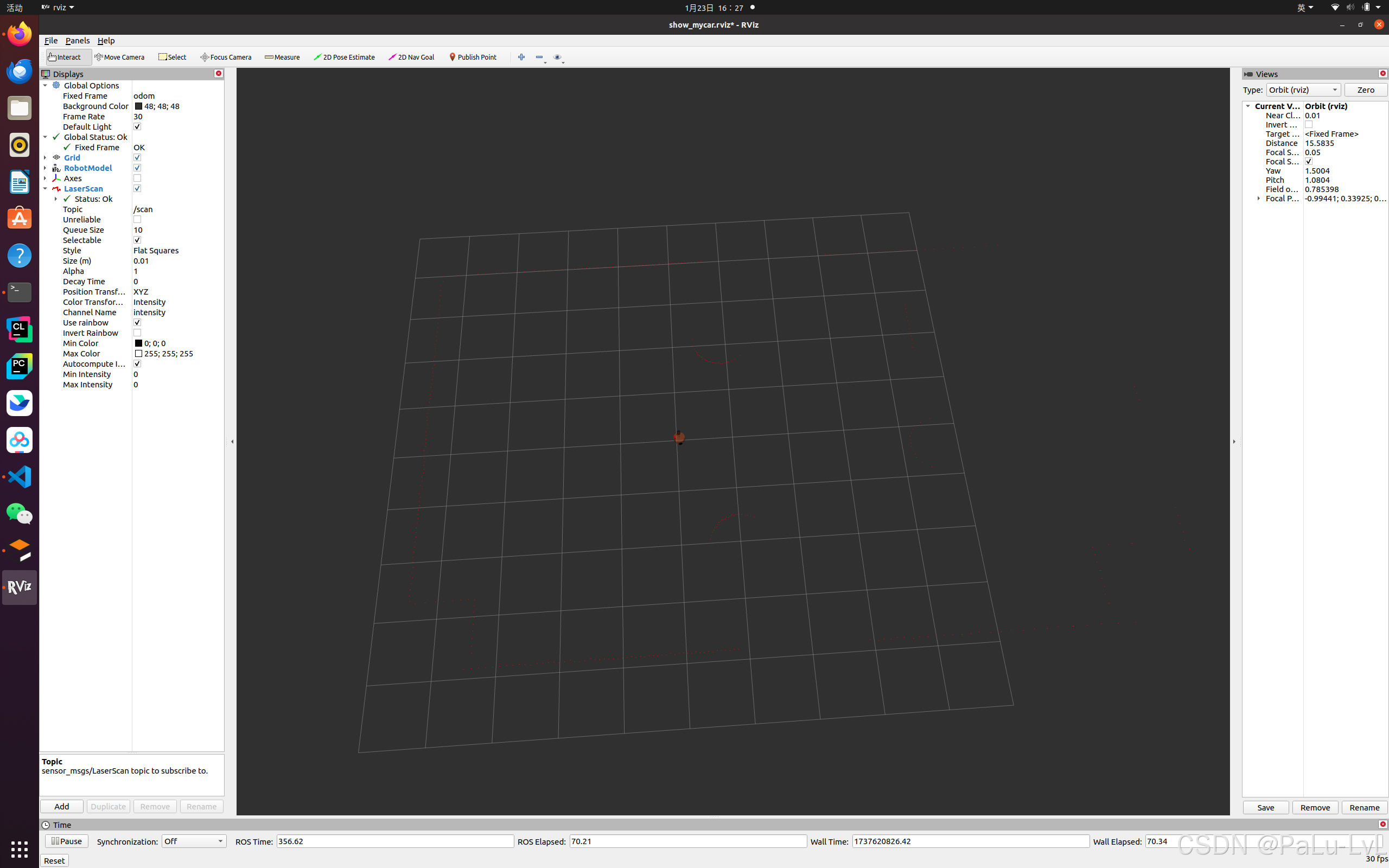Choose the 2D Pose Estimate tool

345,57
